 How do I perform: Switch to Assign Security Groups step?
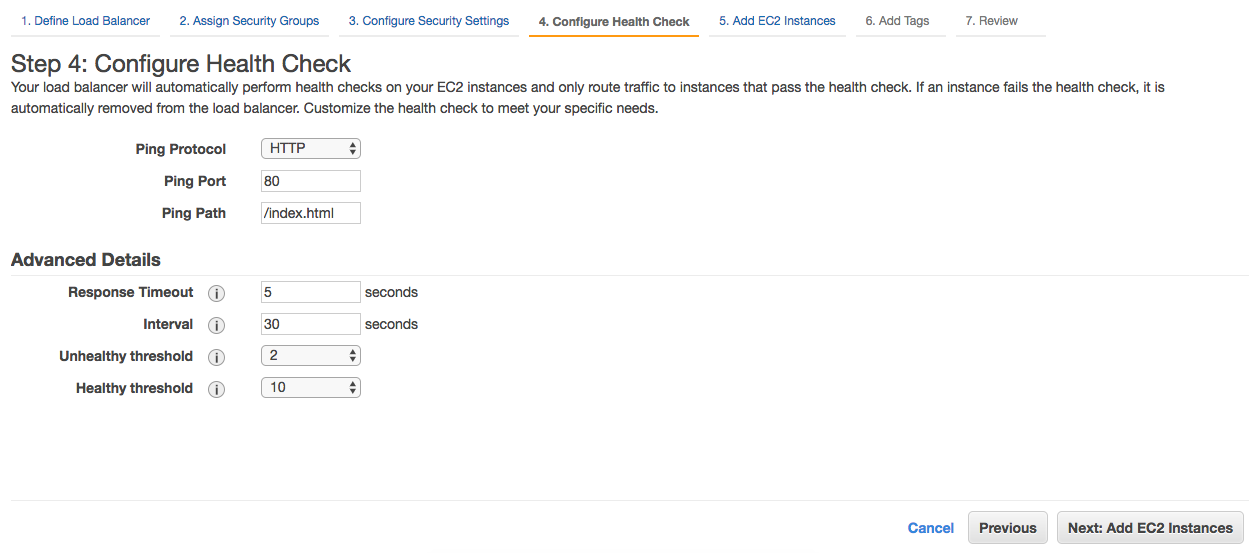[x=249, y=21]
